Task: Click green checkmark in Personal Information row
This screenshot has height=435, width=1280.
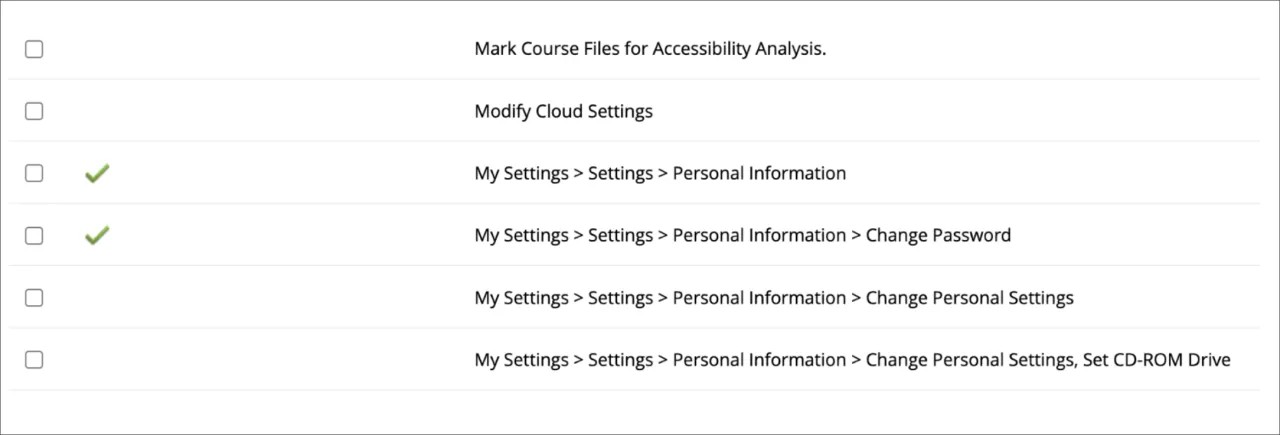Action: coord(97,174)
